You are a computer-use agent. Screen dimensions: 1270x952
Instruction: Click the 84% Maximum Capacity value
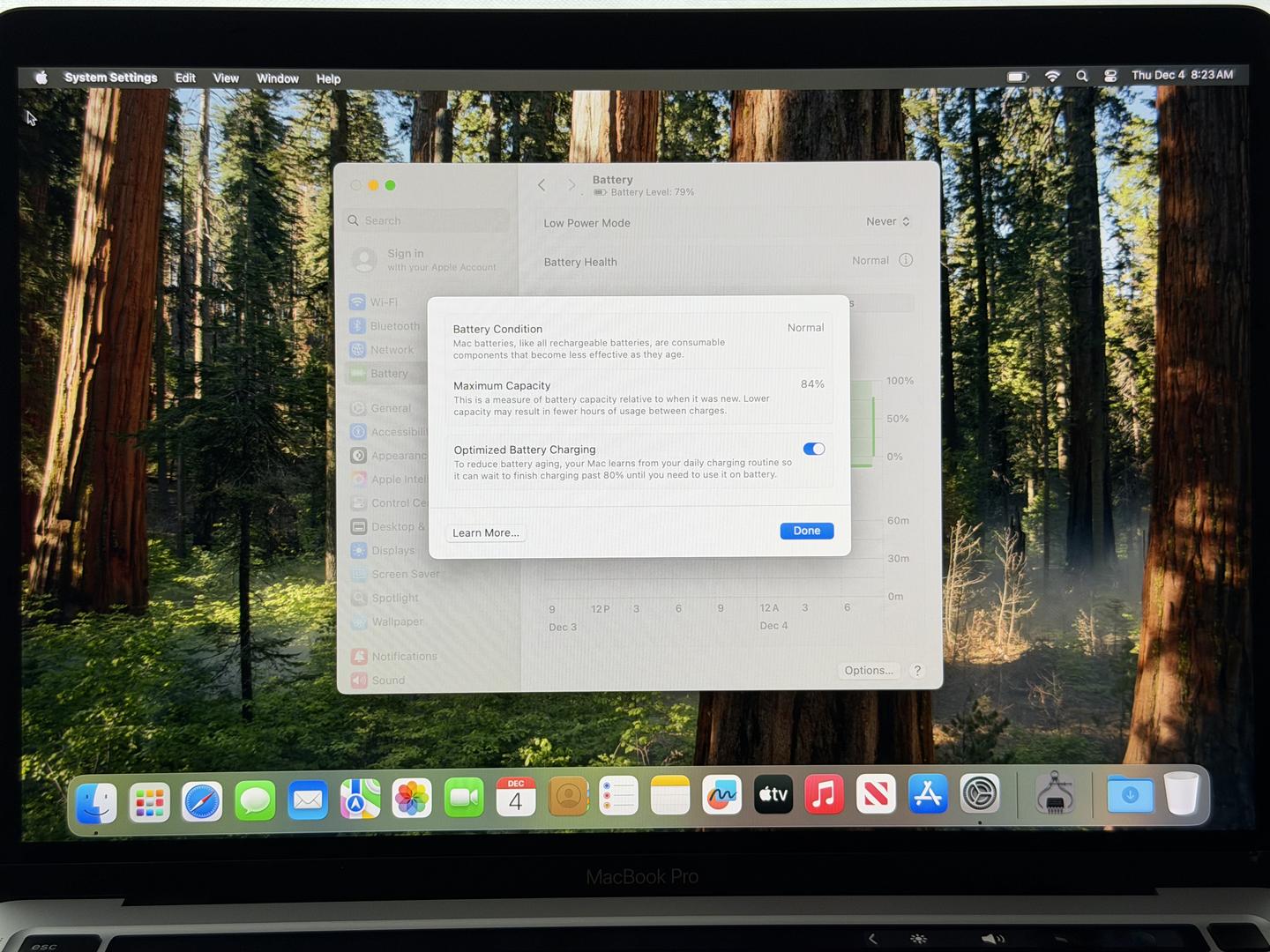click(x=812, y=384)
